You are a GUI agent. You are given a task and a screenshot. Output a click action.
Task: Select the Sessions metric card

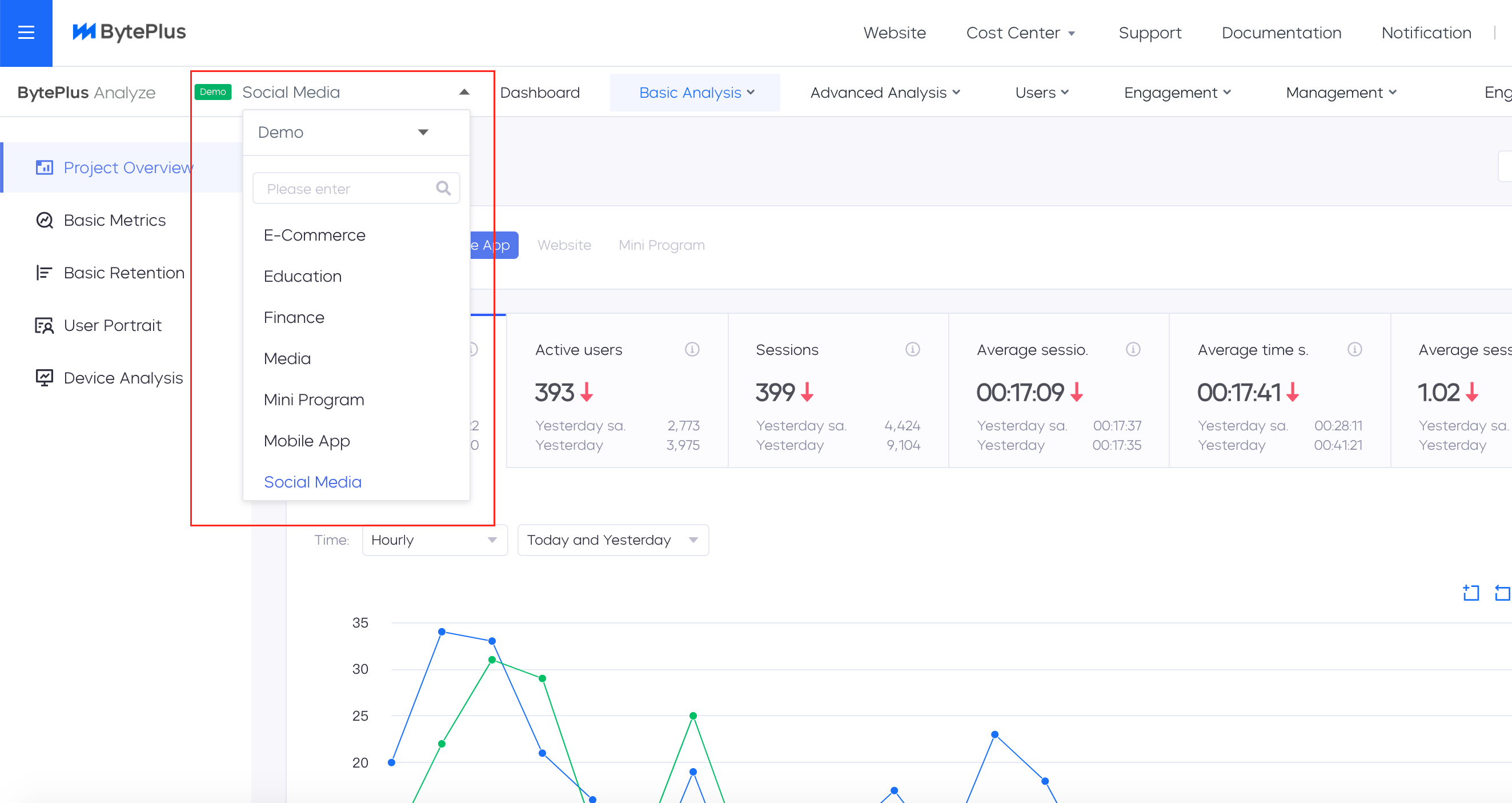pyautogui.click(x=838, y=390)
